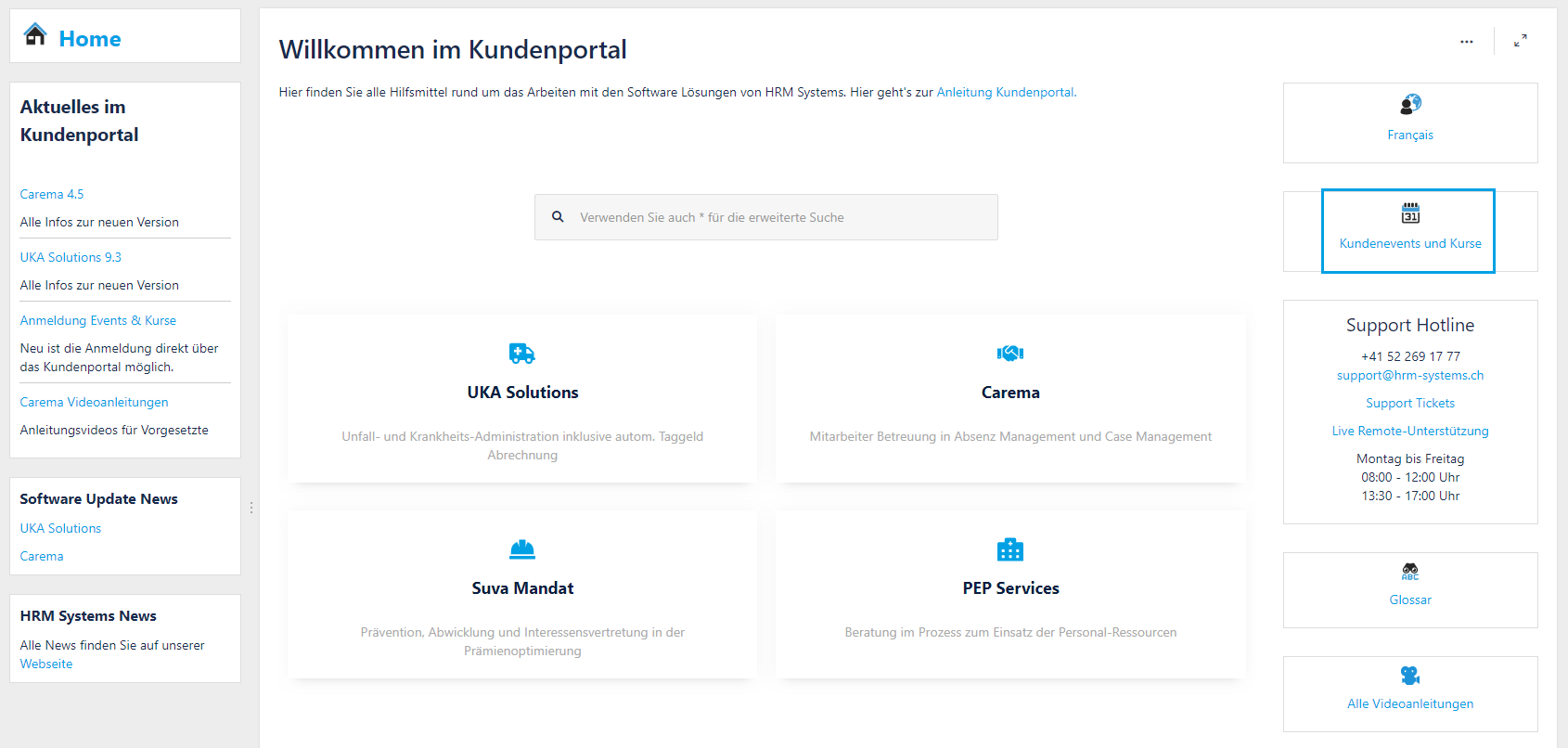Focus the erweiterte Suche search field
The width and height of the screenshot is (1568, 748).
(x=766, y=217)
